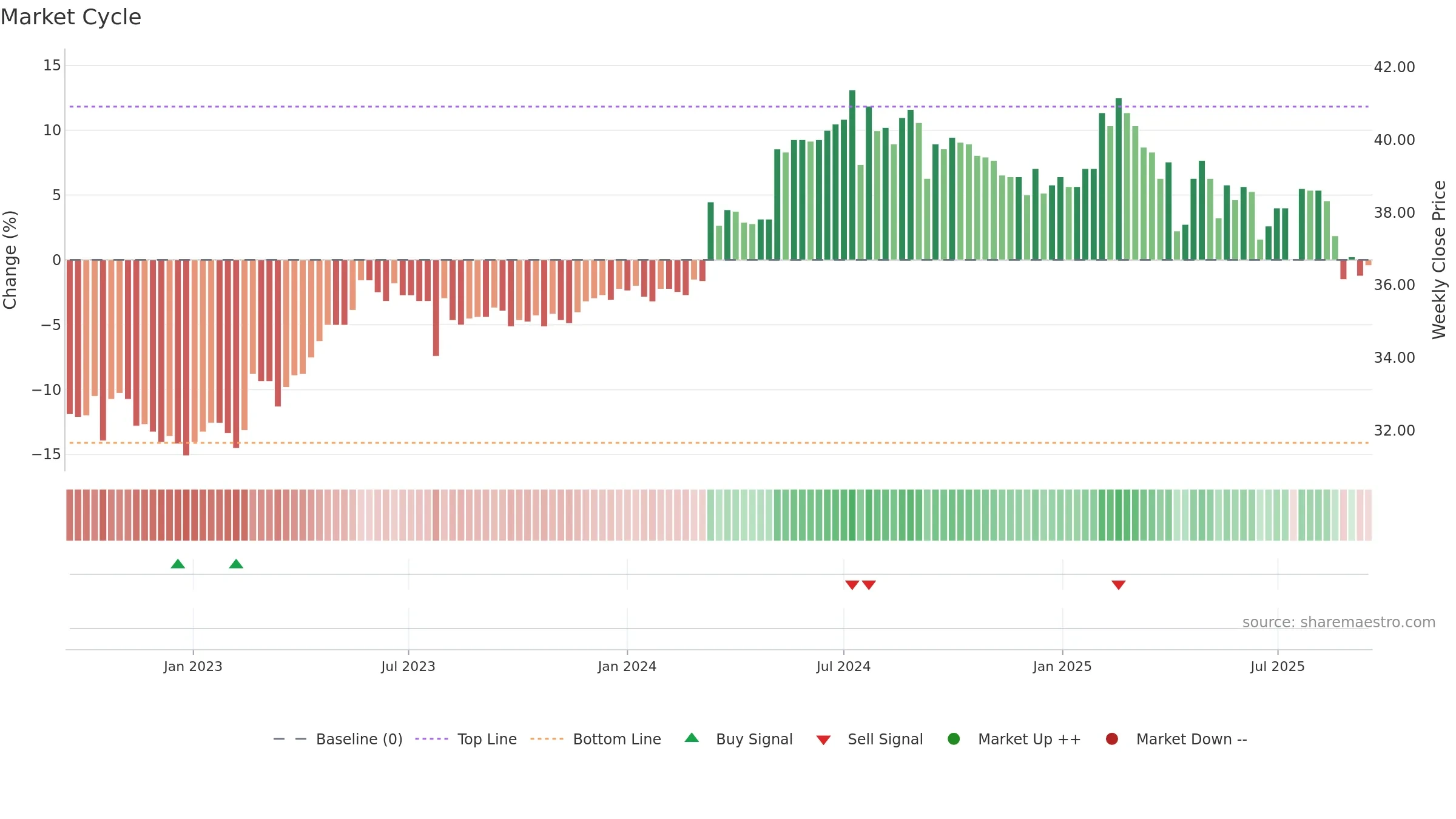Image resolution: width=1456 pixels, height=819 pixels.
Task: Click the Jul 2023 axis label
Action: (408, 666)
